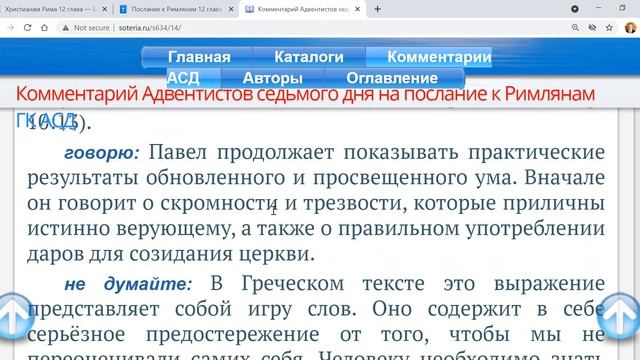Viewport: 640px width, 360px height.
Task: Close the Послание к Римлянам tab
Action: [x=231, y=9]
